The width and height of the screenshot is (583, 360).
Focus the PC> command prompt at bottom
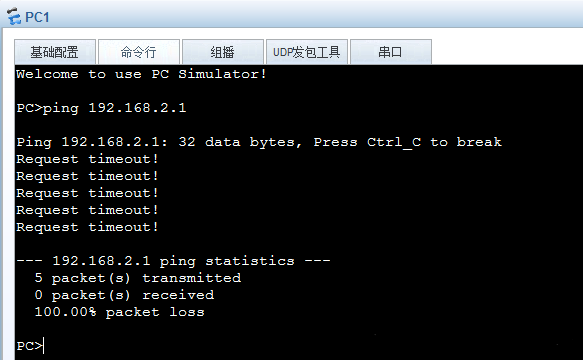click(30, 346)
